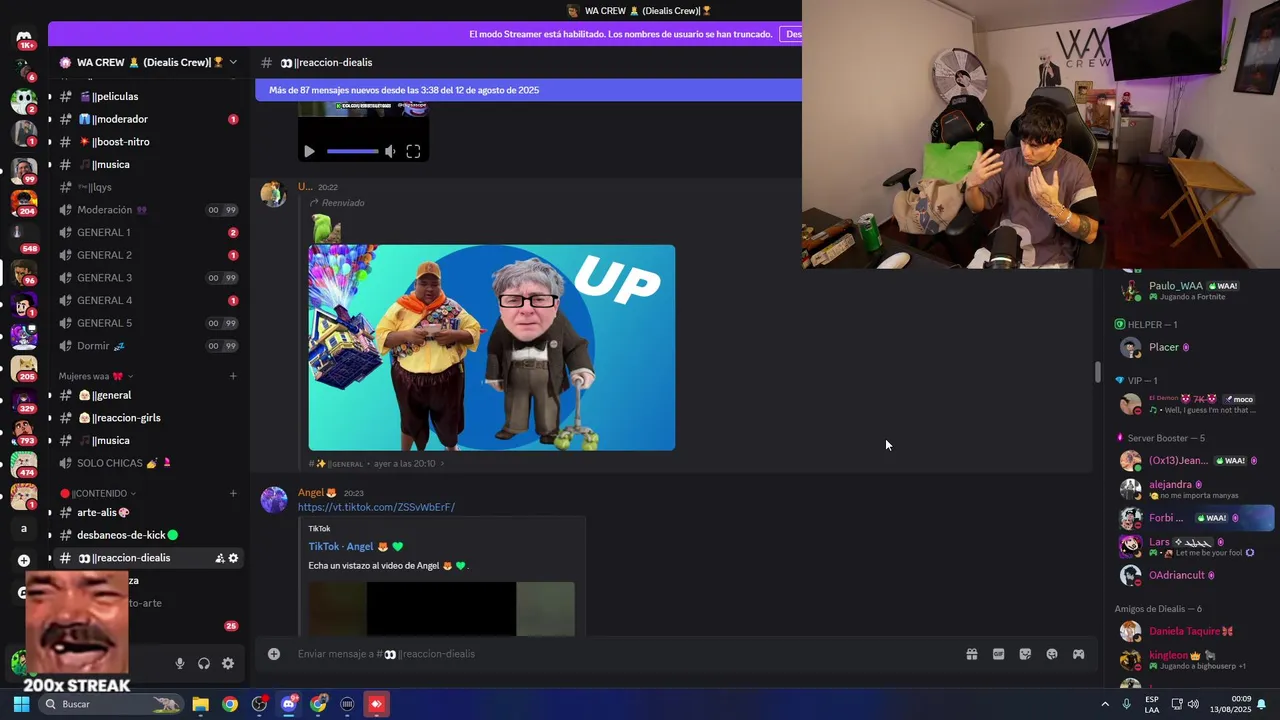The image size is (1280, 720).
Task: Click the Windows taskbar search box
Action: coord(109,704)
